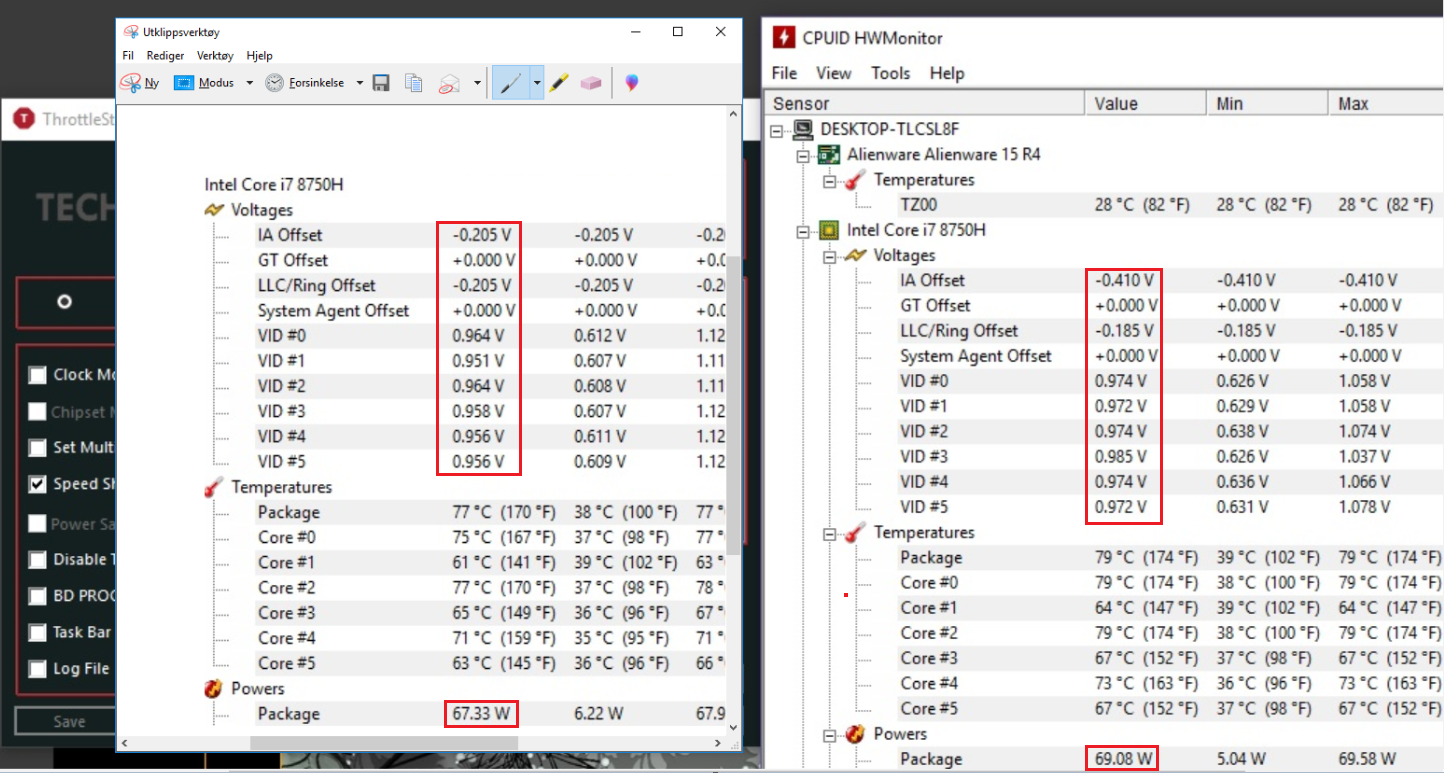This screenshot has width=1444, height=773.
Task: Select the yellow Highlighter tool
Action: (x=559, y=83)
